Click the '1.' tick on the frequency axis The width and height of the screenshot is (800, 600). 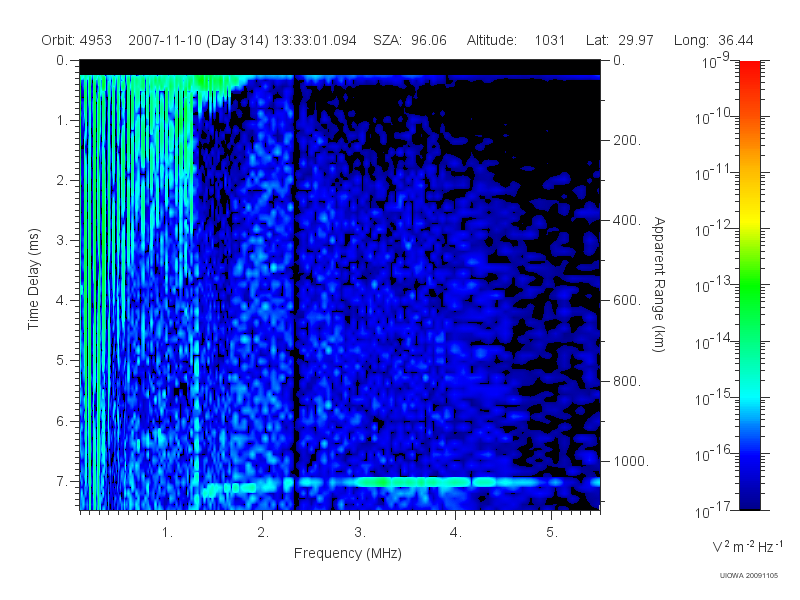[167, 532]
